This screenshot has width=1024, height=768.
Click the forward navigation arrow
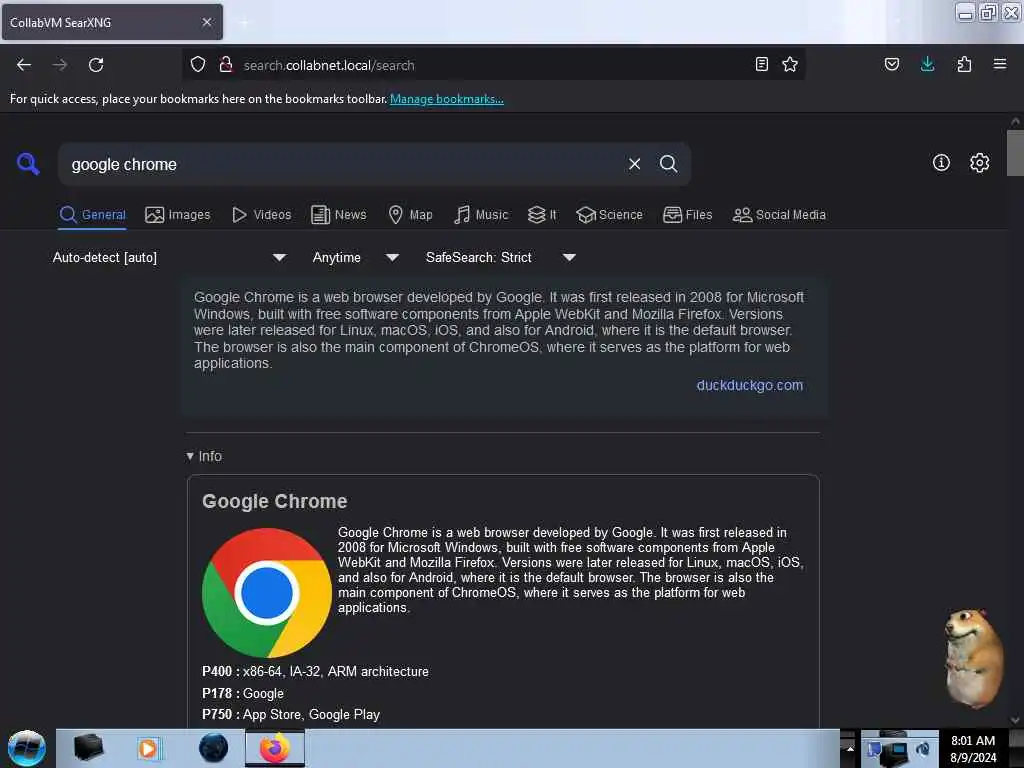click(60, 65)
